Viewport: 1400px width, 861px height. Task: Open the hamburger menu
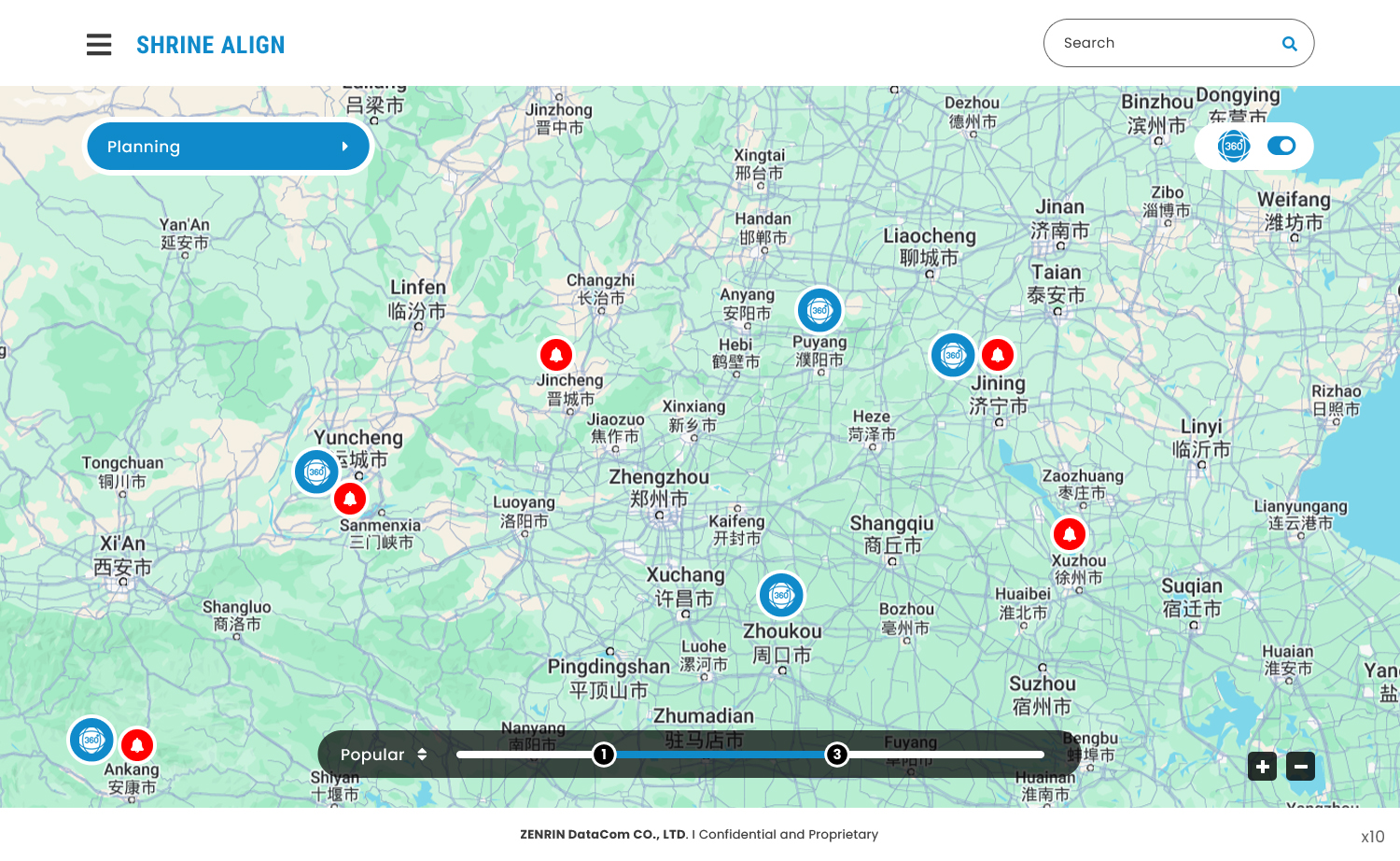[99, 45]
